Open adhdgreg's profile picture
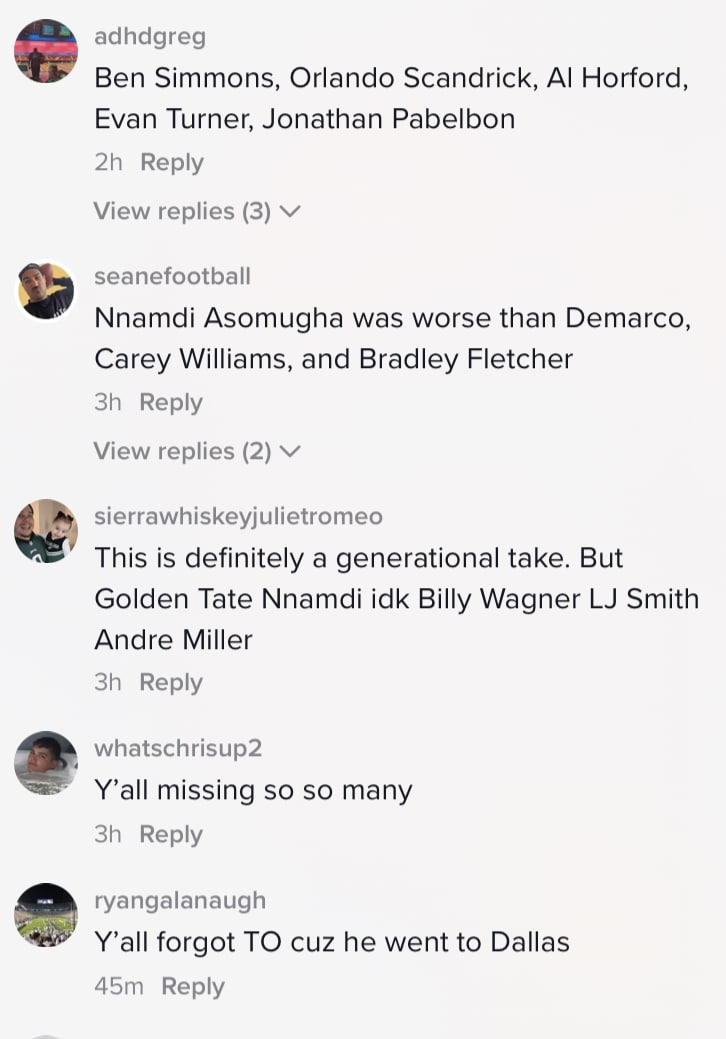 coord(46,51)
